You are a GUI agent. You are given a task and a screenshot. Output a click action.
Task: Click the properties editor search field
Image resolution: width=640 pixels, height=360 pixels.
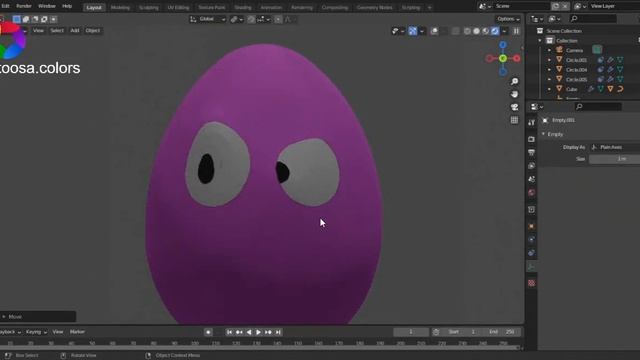click(x=598, y=107)
